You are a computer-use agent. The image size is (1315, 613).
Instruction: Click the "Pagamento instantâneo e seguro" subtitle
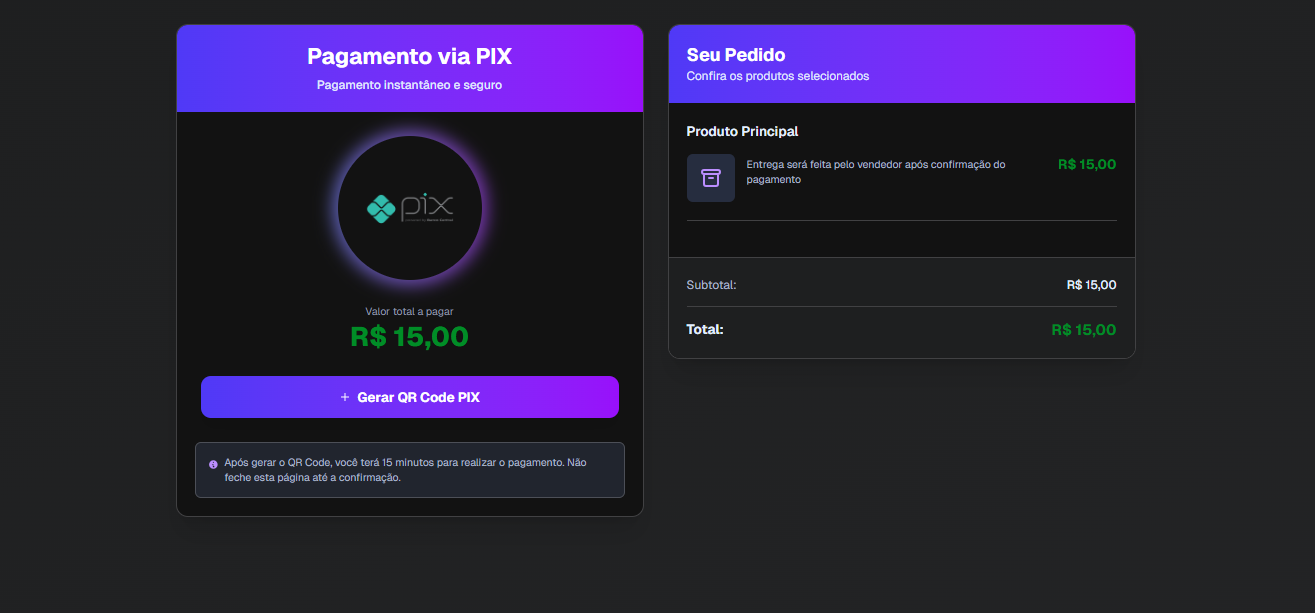point(409,85)
